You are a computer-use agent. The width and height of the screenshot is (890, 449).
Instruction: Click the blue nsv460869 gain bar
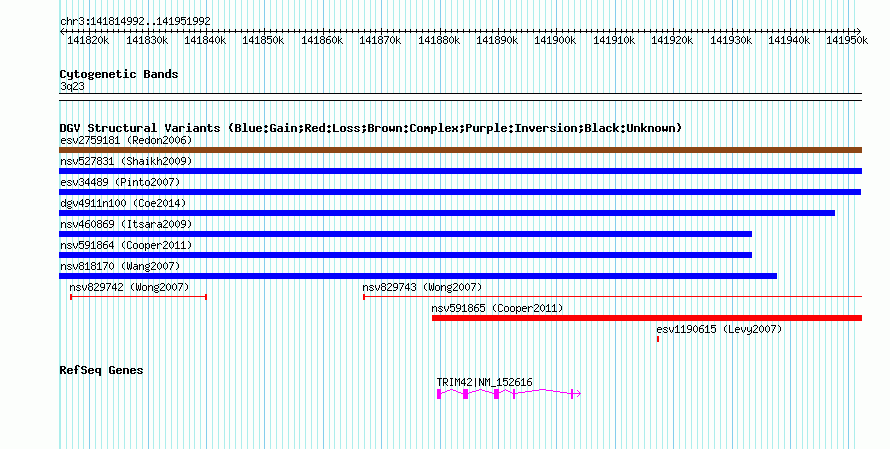405,234
